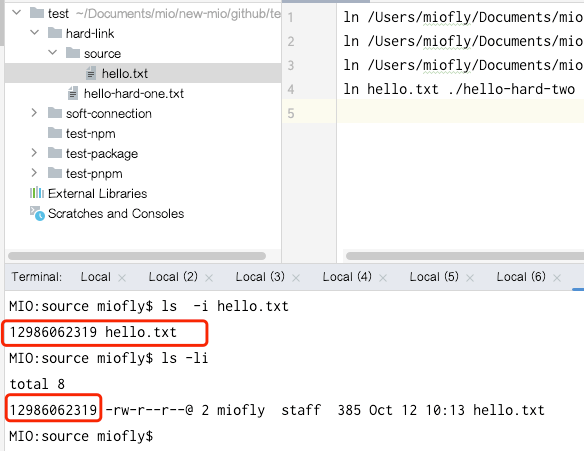Viewport: 584px width, 451px height.
Task: Click the source folder icon
Action: [73, 53]
